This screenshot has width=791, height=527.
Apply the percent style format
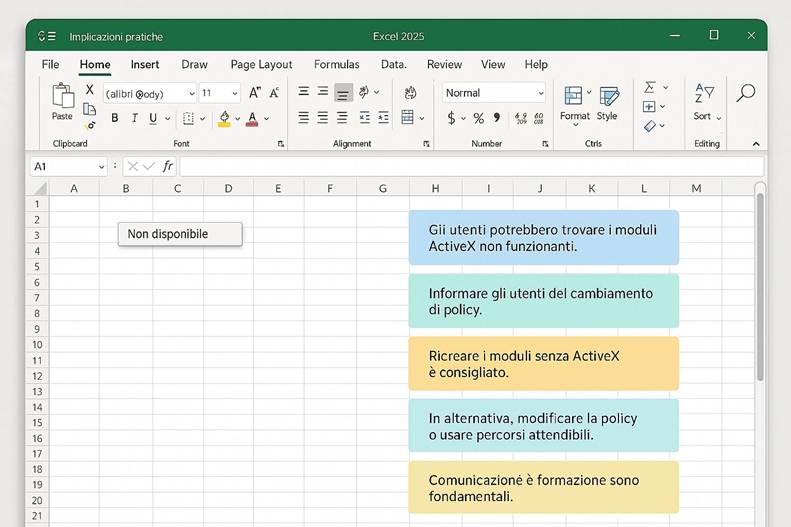point(478,118)
